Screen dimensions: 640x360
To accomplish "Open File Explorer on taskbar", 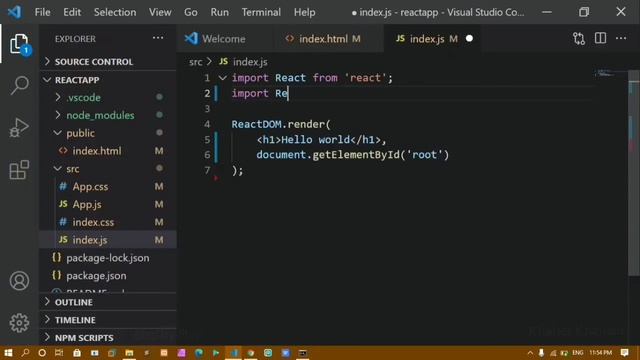I will point(129,353).
